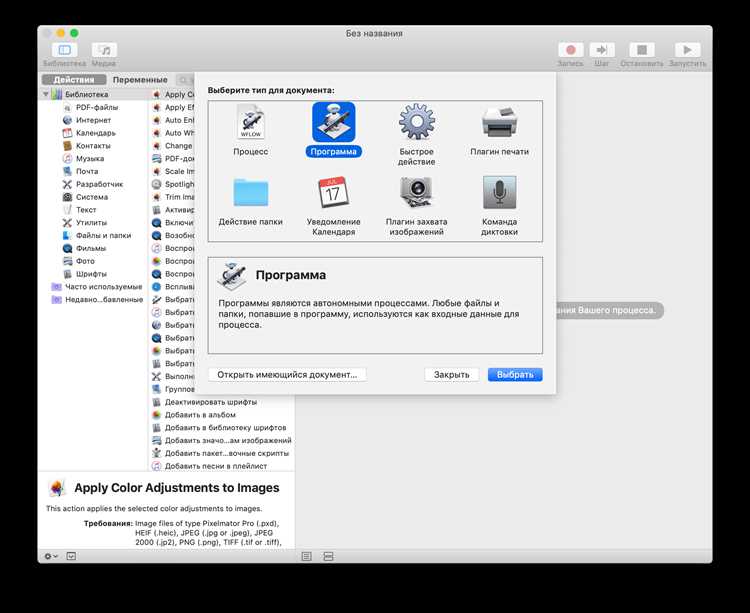
Task: Select Trim Ima action
Action: click(173, 197)
